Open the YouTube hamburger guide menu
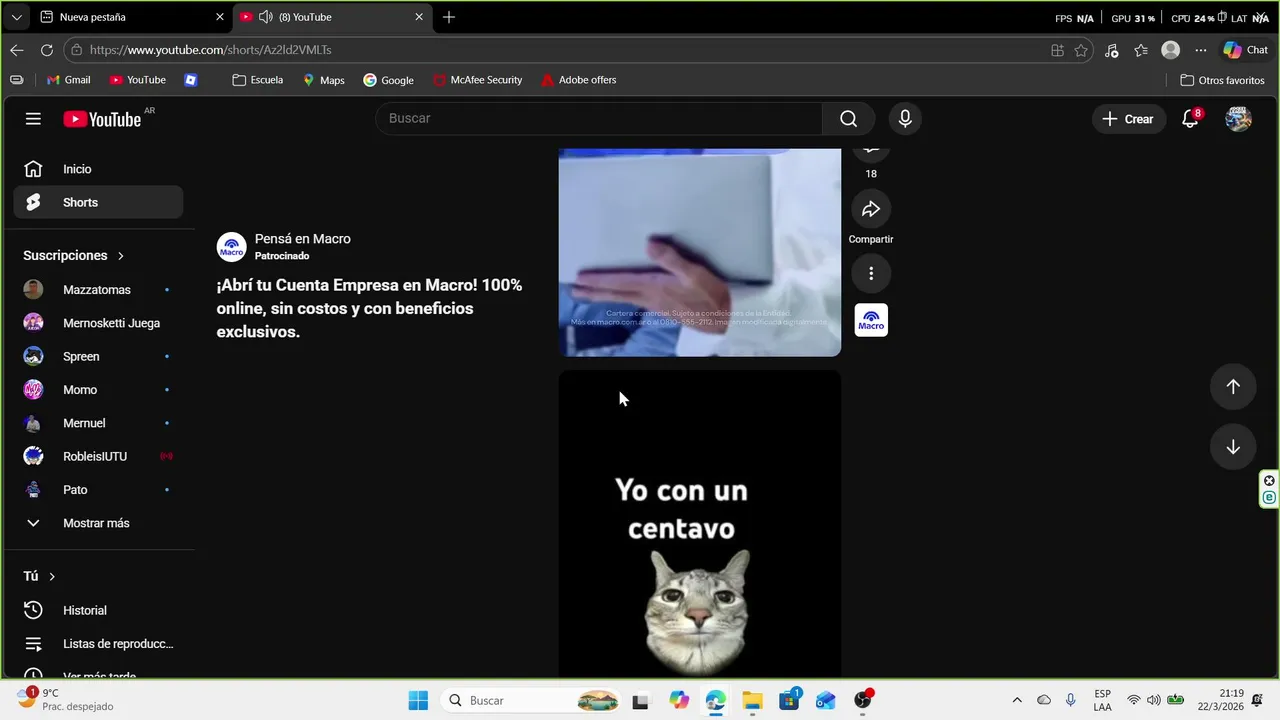The width and height of the screenshot is (1280, 720). 33,119
